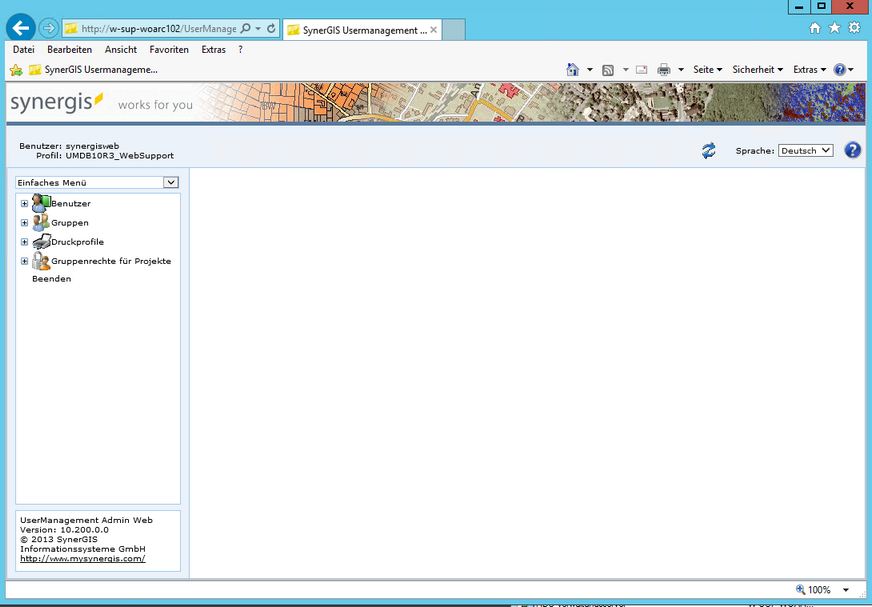Click the settings gear icon at top right
This screenshot has width=872, height=607.
(x=854, y=28)
